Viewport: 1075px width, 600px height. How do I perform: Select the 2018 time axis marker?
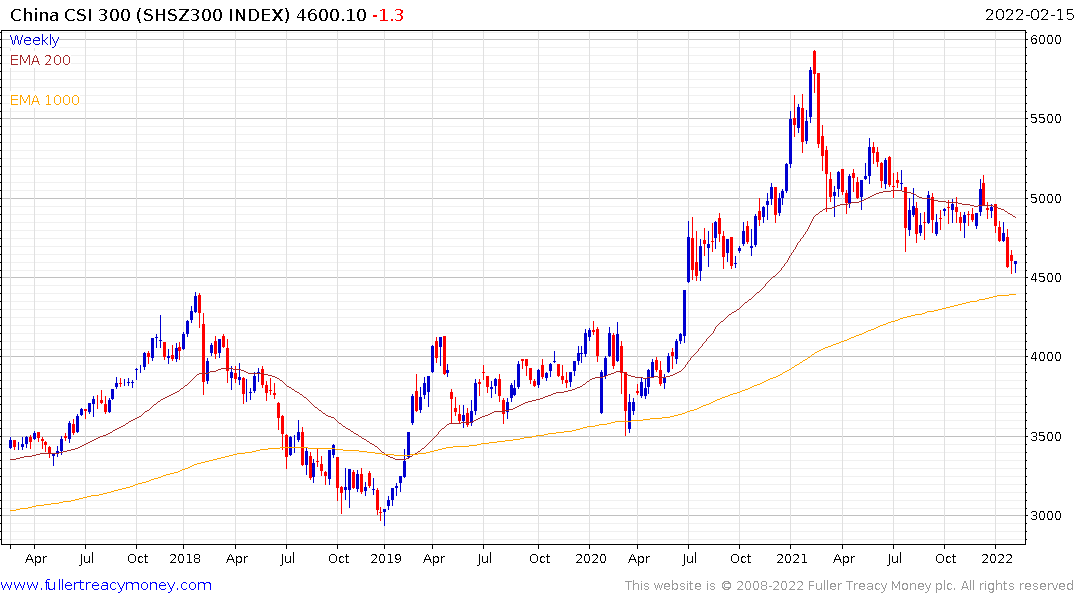[184, 558]
